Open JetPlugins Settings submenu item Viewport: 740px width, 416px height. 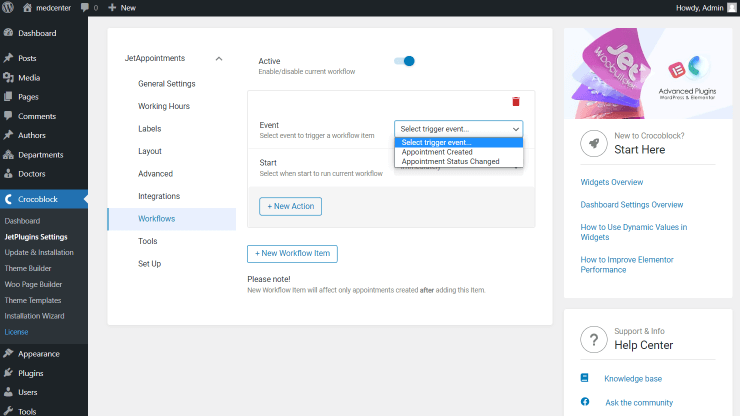pos(36,237)
